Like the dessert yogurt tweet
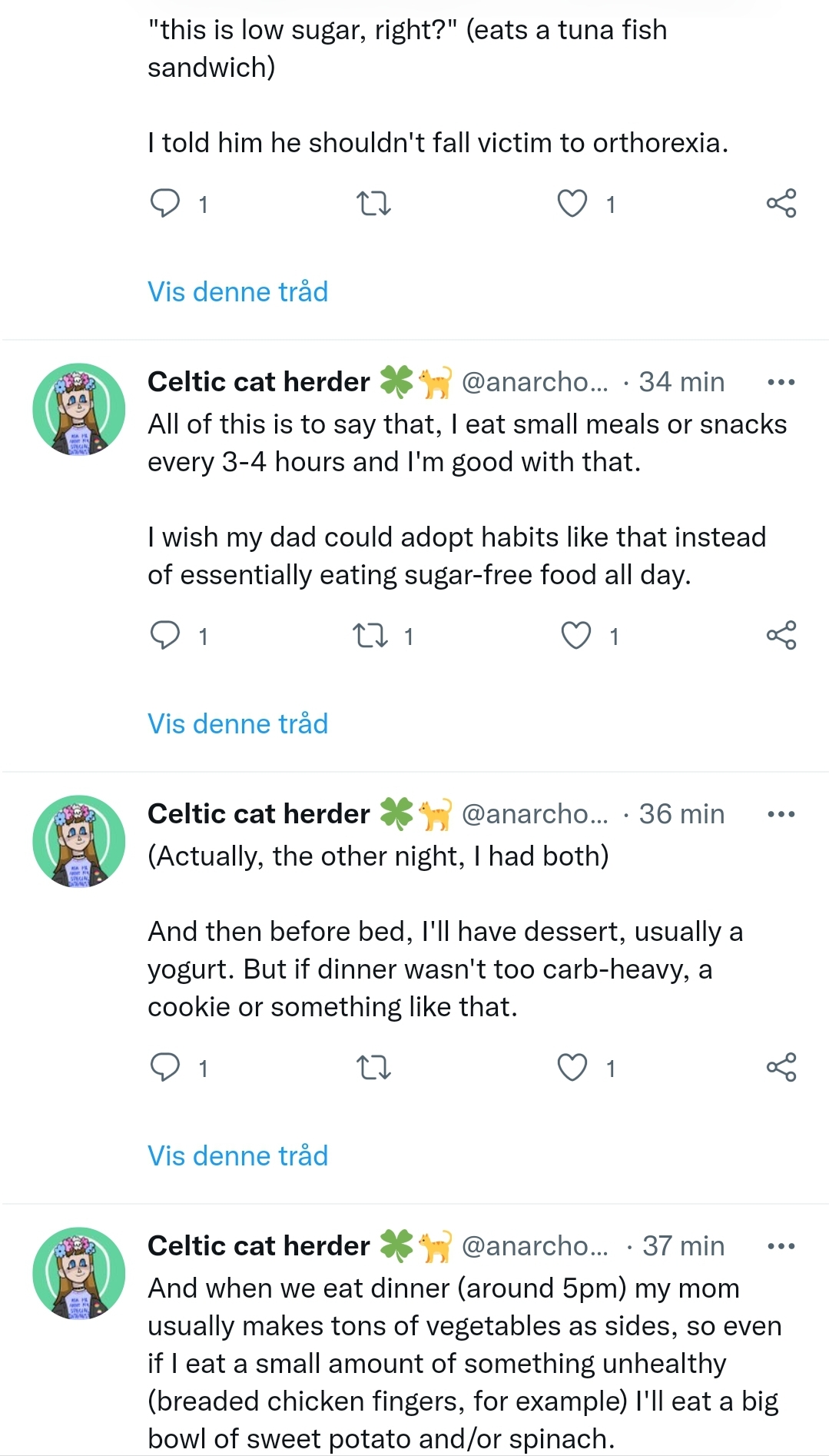The height and width of the screenshot is (1456, 829). 572,1068
